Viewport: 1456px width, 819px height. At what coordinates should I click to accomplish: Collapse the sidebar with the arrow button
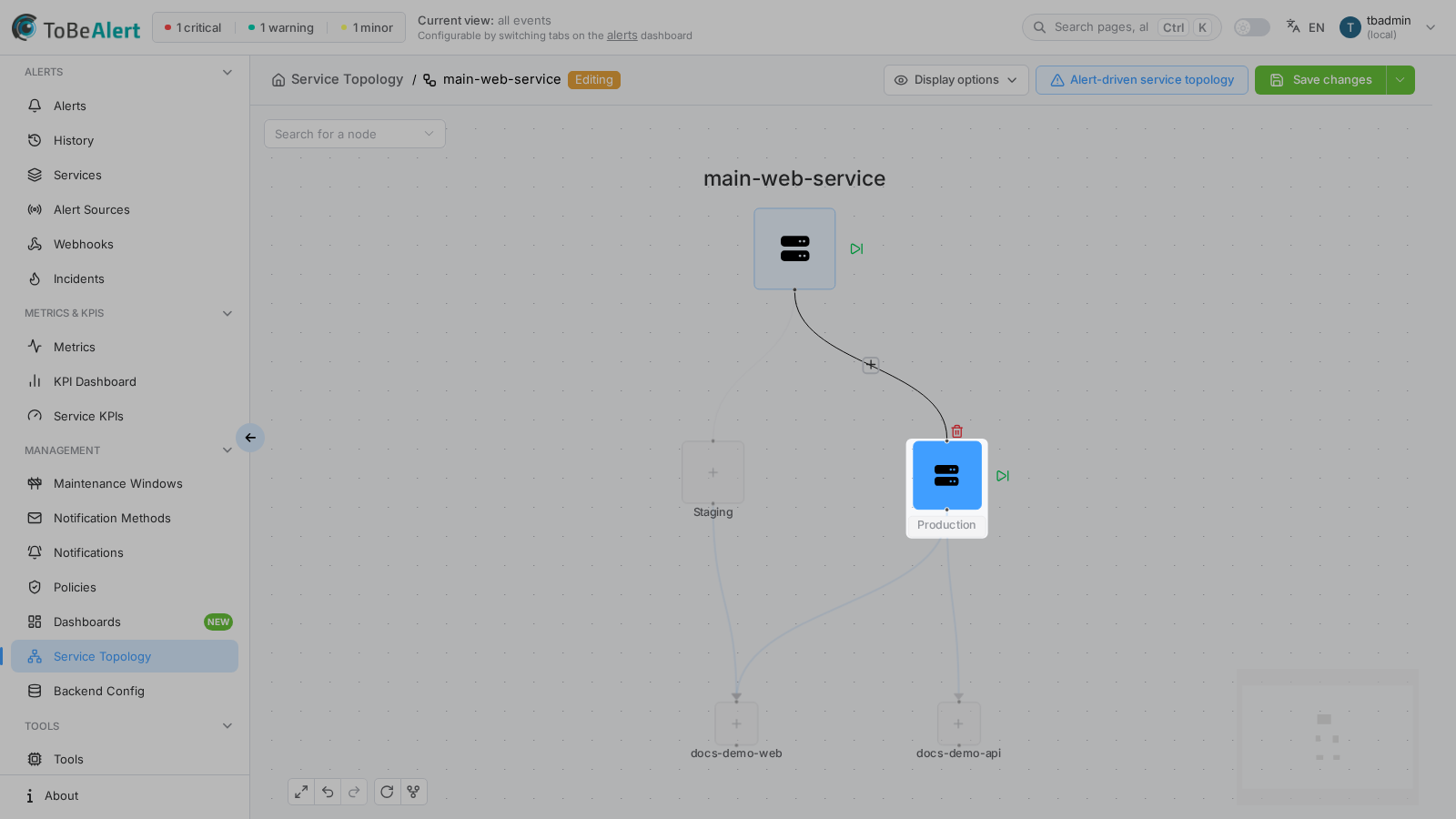250,438
